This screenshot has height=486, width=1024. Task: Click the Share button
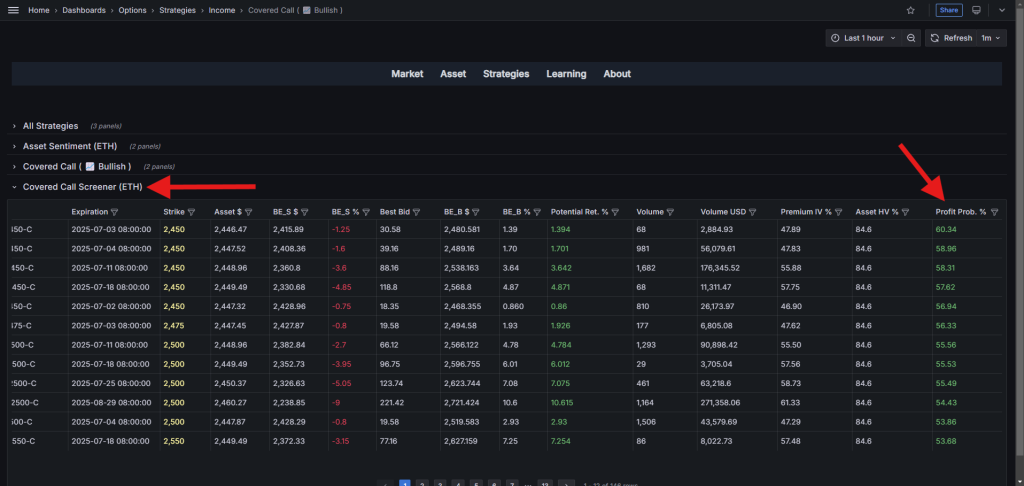[948, 10]
